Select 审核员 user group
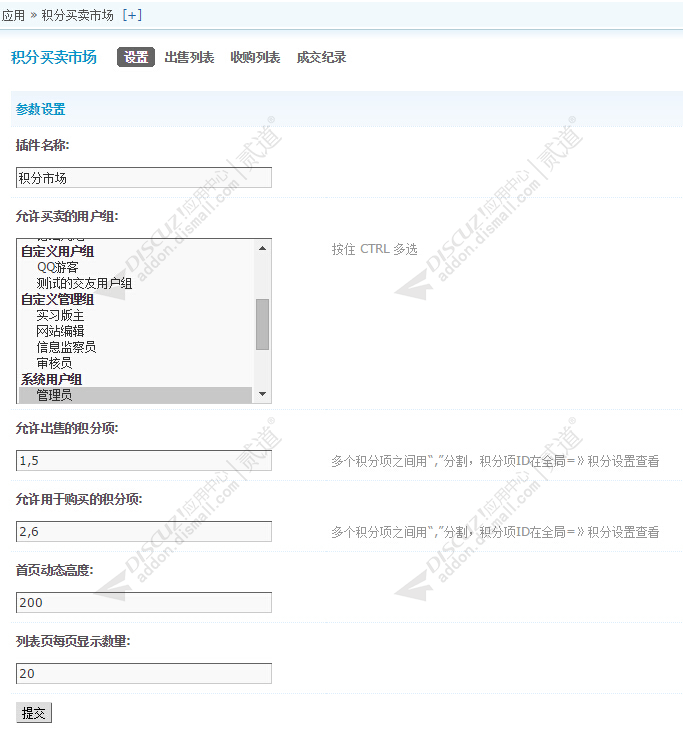This screenshot has height=729, width=683. pyautogui.click(x=54, y=363)
